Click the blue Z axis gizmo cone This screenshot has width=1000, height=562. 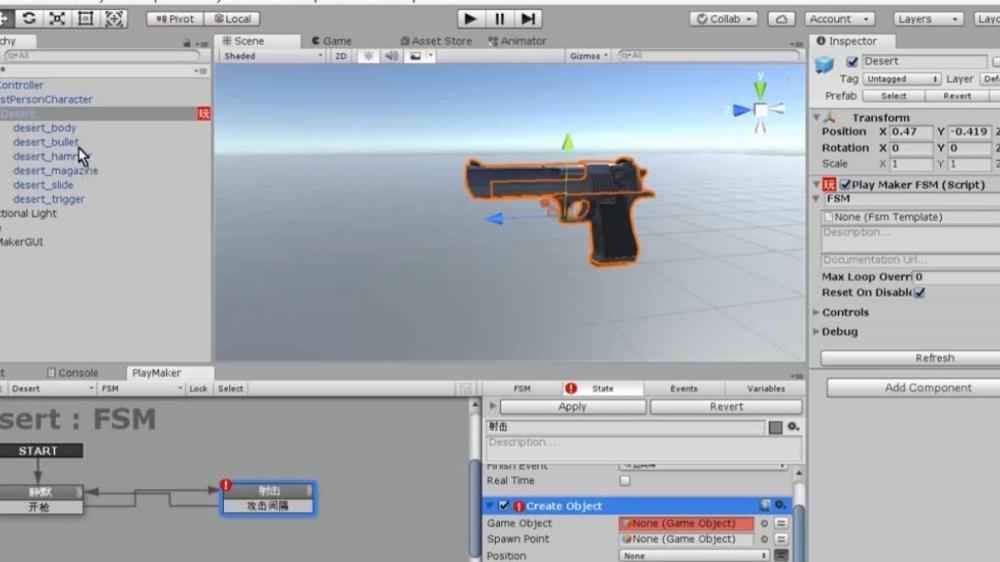(x=740, y=110)
